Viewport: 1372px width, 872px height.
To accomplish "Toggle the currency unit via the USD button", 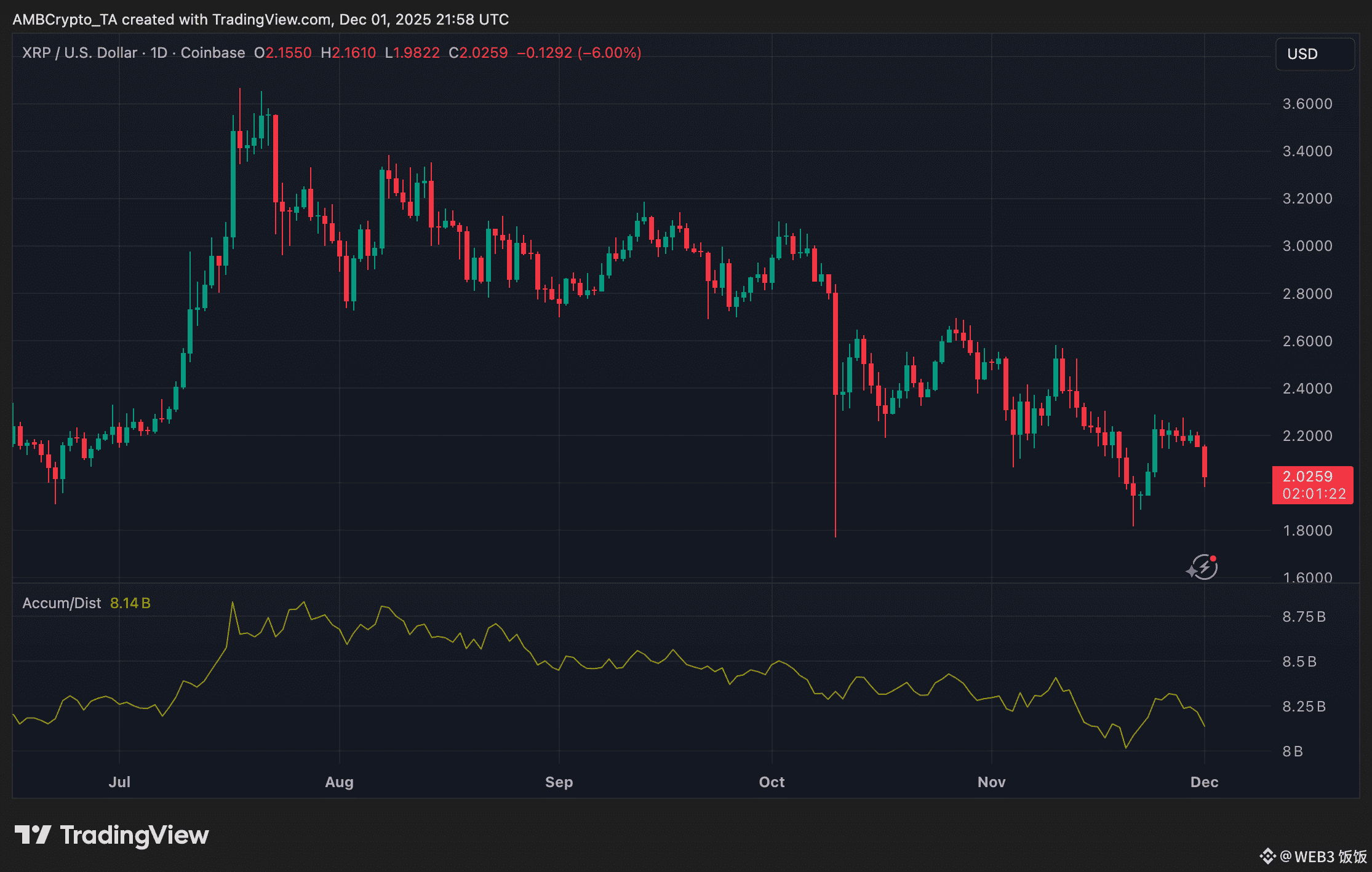I will coord(1314,54).
